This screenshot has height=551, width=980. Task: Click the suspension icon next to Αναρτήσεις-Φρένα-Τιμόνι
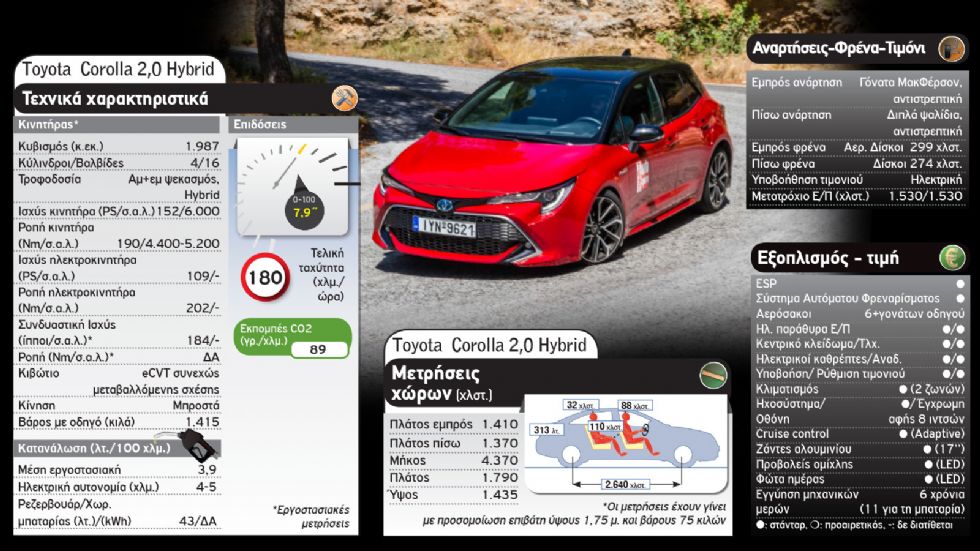[951, 48]
